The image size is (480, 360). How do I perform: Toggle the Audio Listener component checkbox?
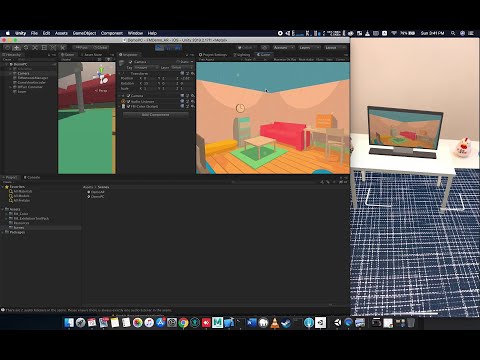pos(128,101)
